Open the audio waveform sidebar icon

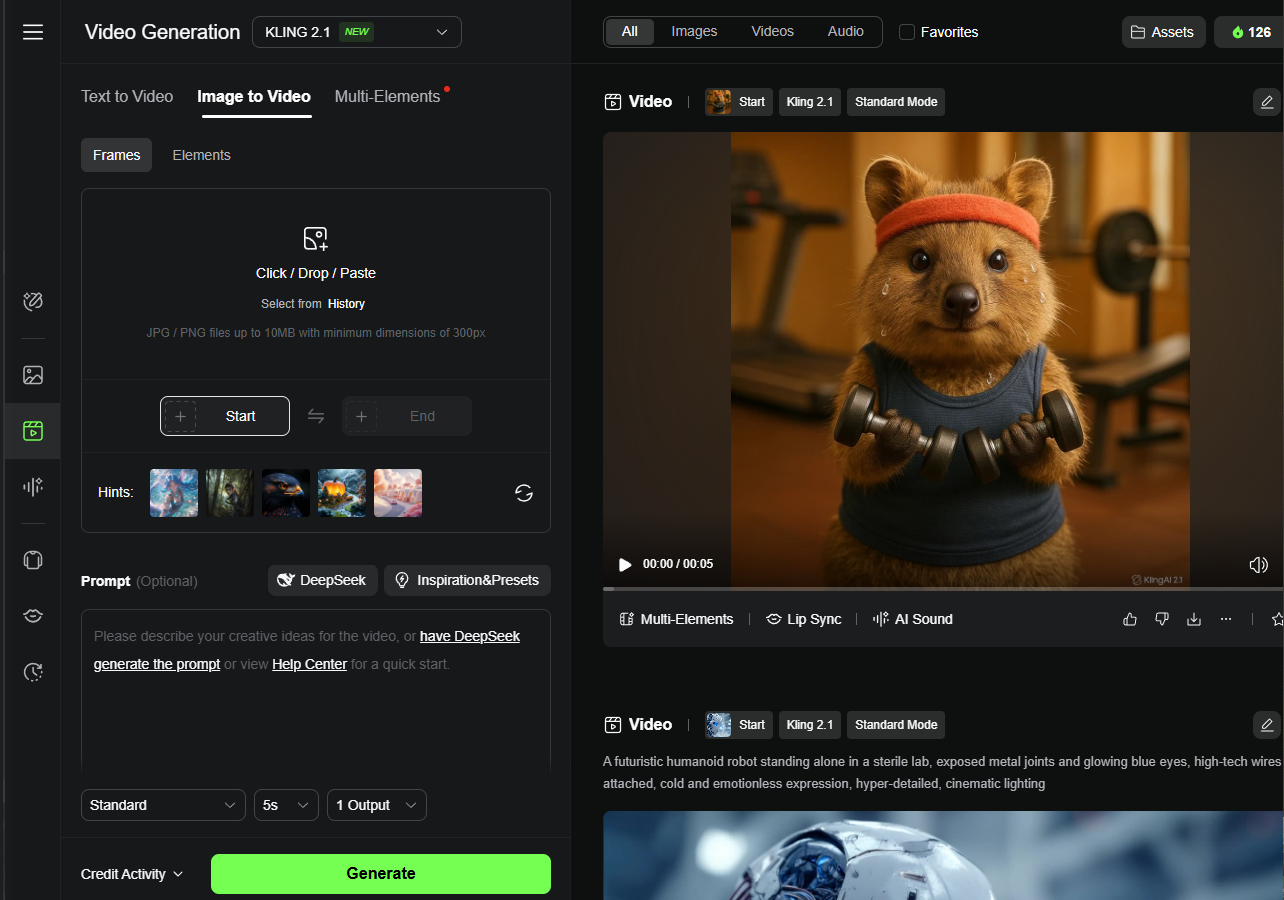click(33, 487)
